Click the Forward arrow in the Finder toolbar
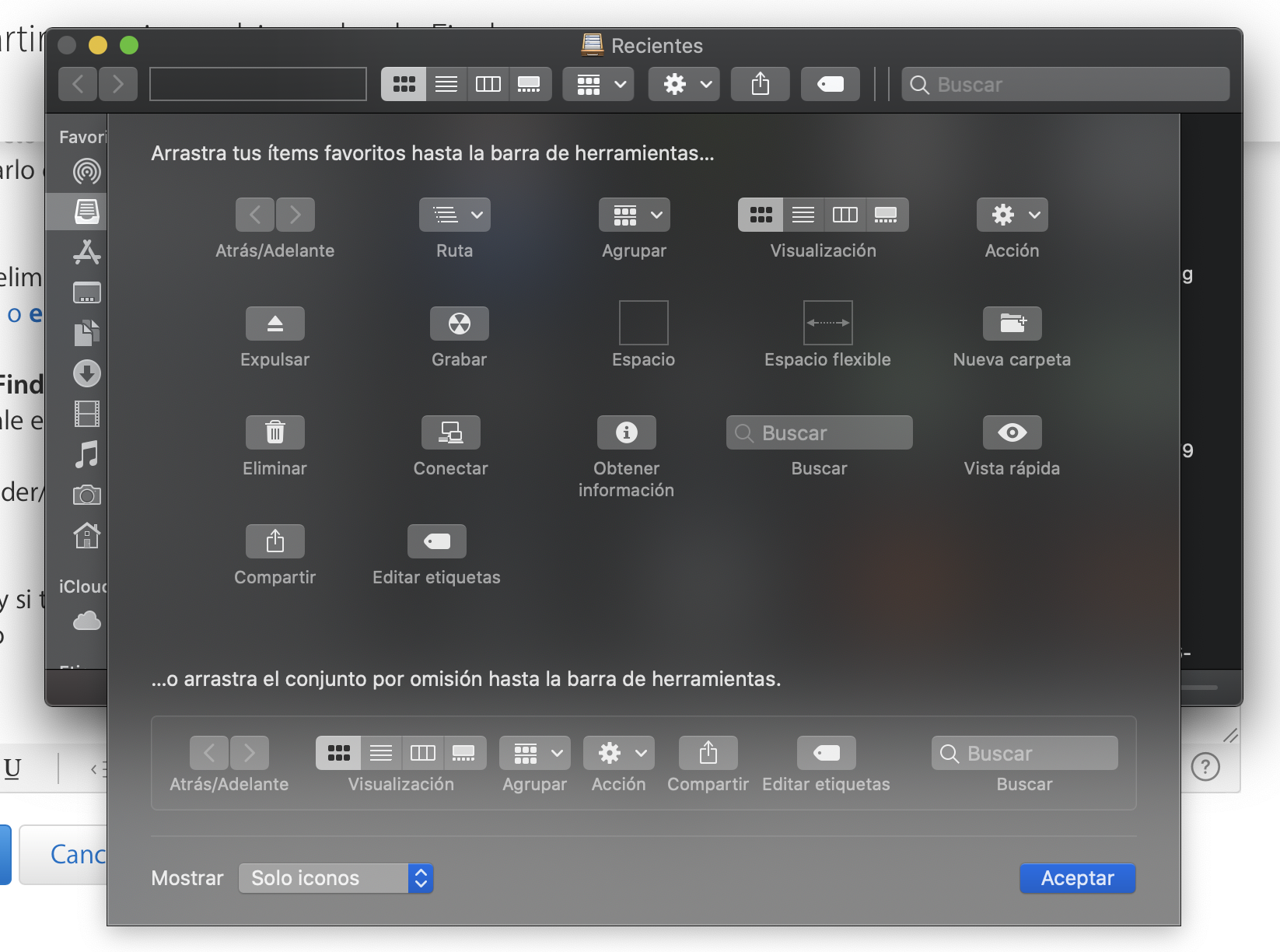 [118, 84]
